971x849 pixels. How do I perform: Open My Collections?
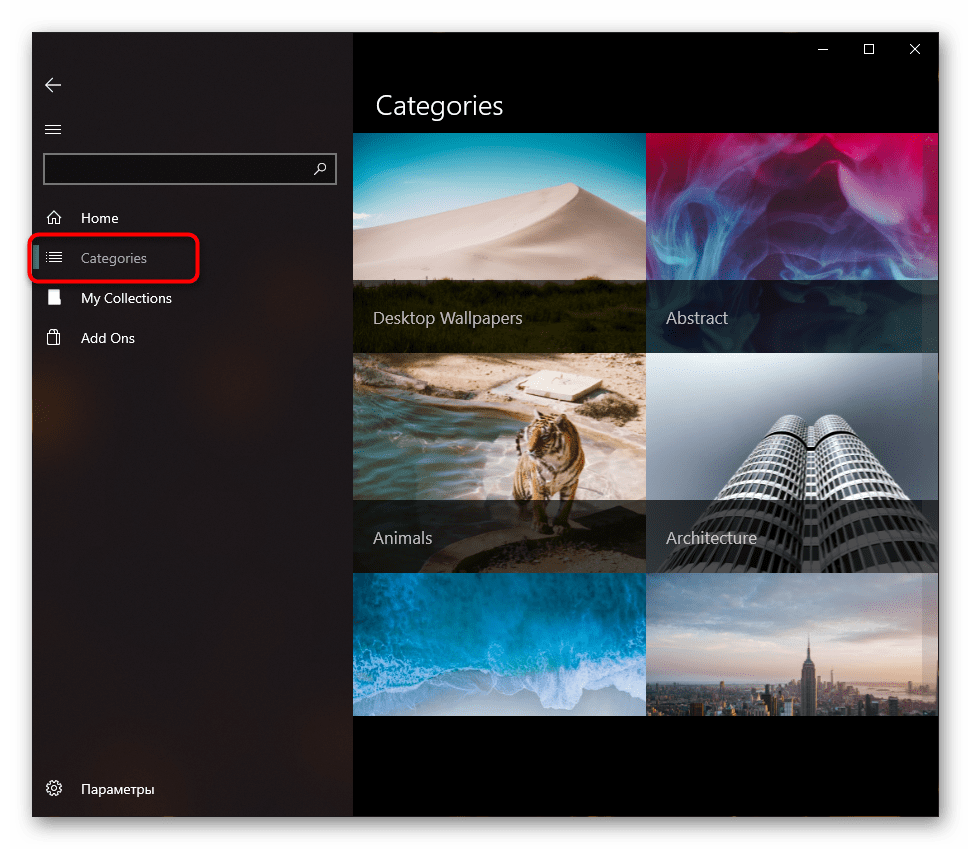(126, 298)
